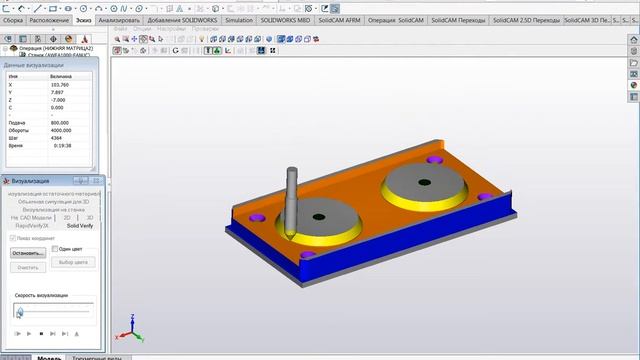
Task: Toggle the 'Один цвет' checkbox
Action: (55, 249)
